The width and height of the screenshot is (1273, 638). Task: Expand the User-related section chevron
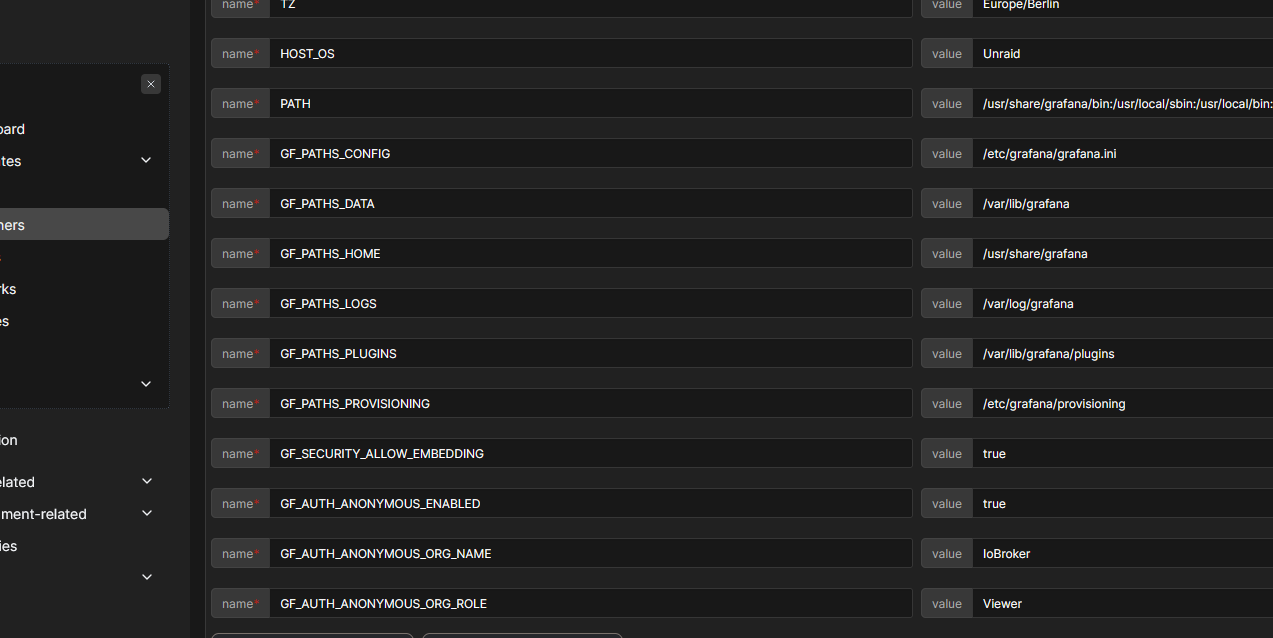tap(147, 482)
